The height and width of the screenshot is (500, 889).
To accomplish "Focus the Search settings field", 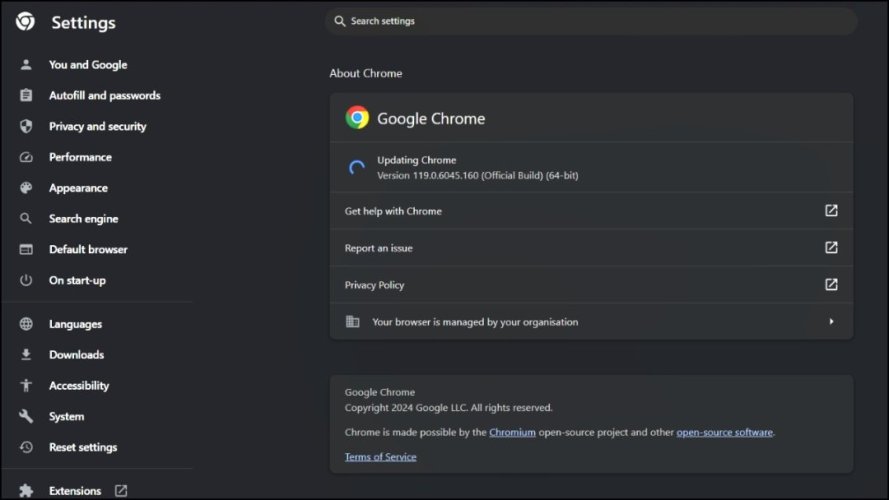I will (591, 21).
